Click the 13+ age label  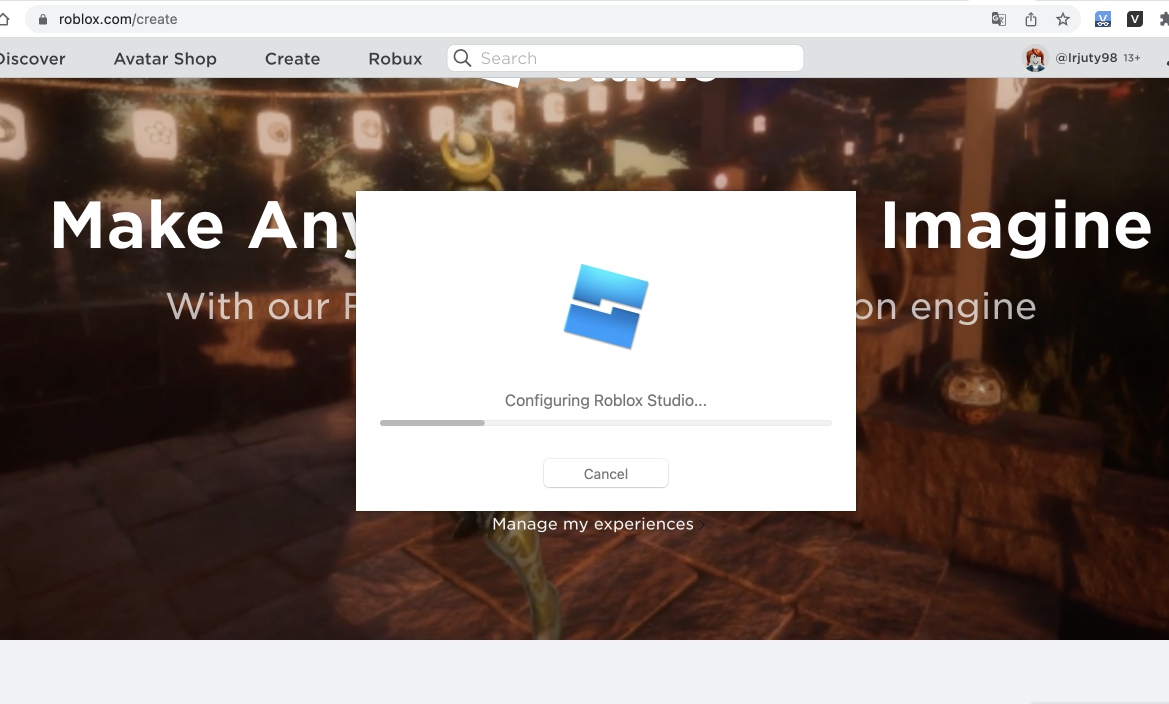click(1132, 58)
